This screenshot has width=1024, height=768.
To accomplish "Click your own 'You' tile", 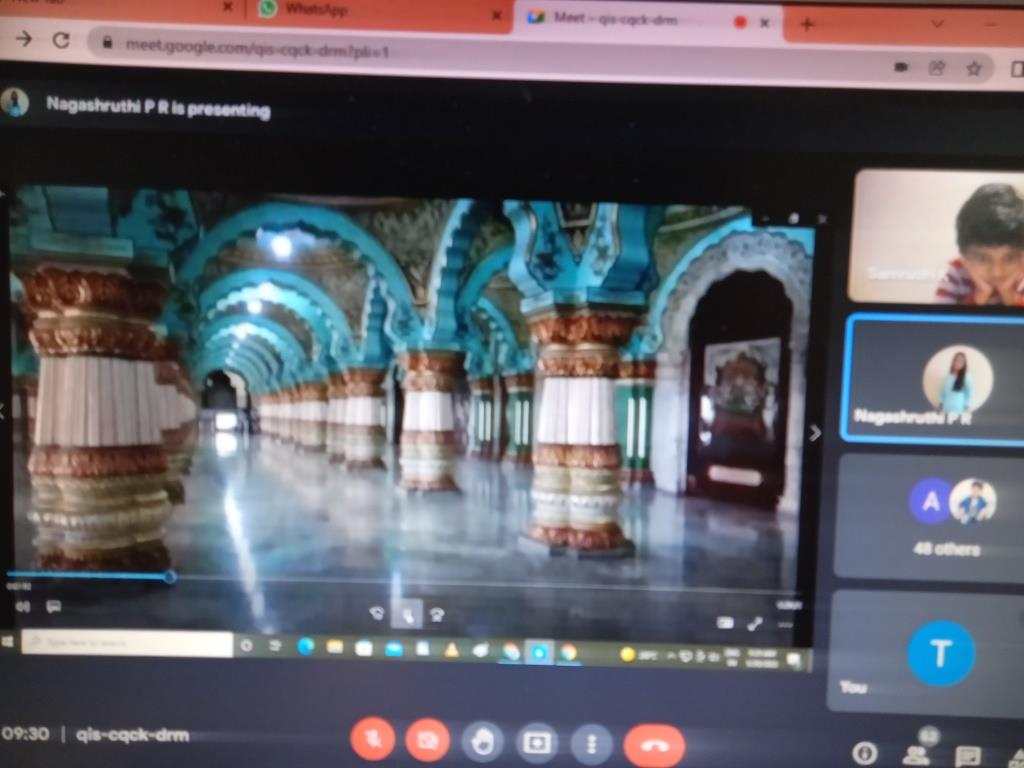I will (x=927, y=652).
